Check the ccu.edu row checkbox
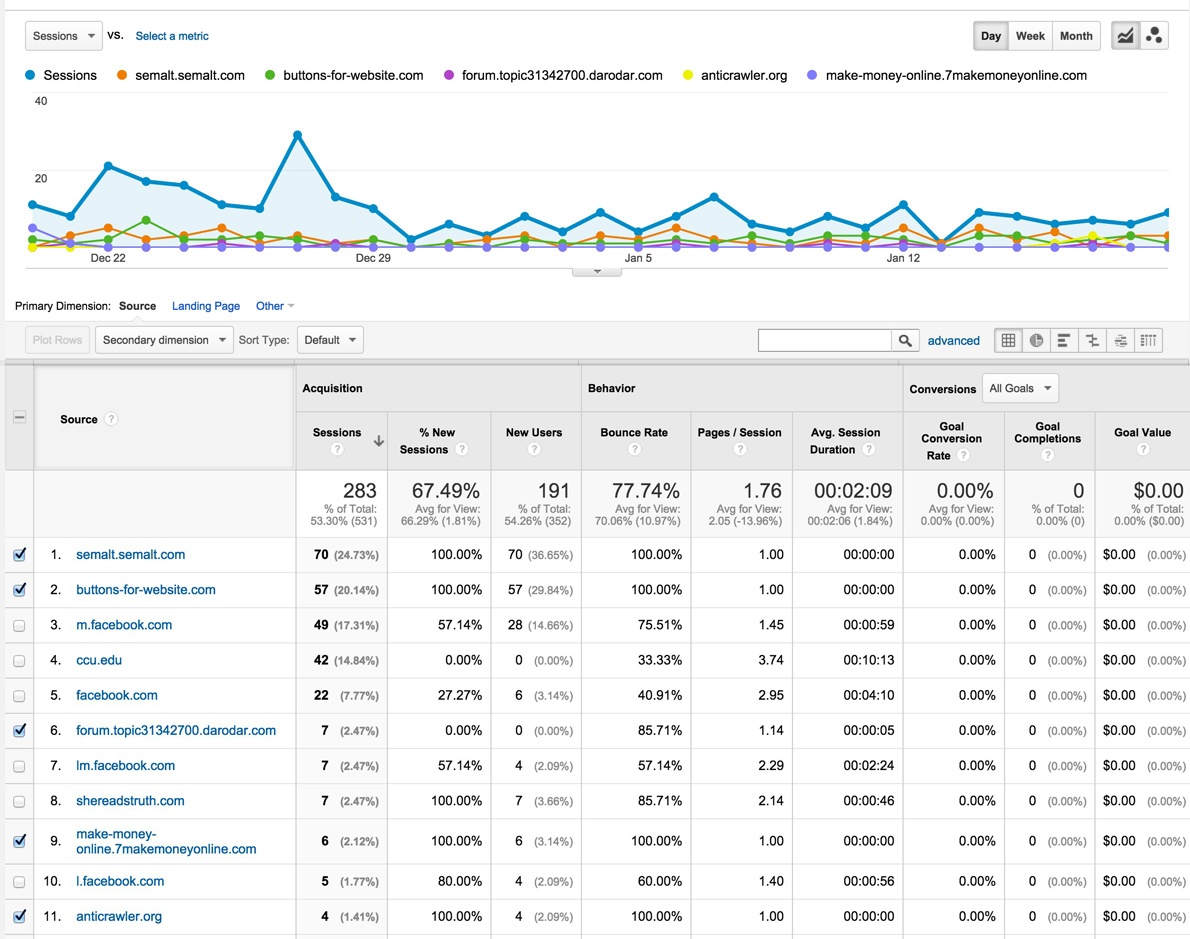1190x939 pixels. click(x=19, y=661)
